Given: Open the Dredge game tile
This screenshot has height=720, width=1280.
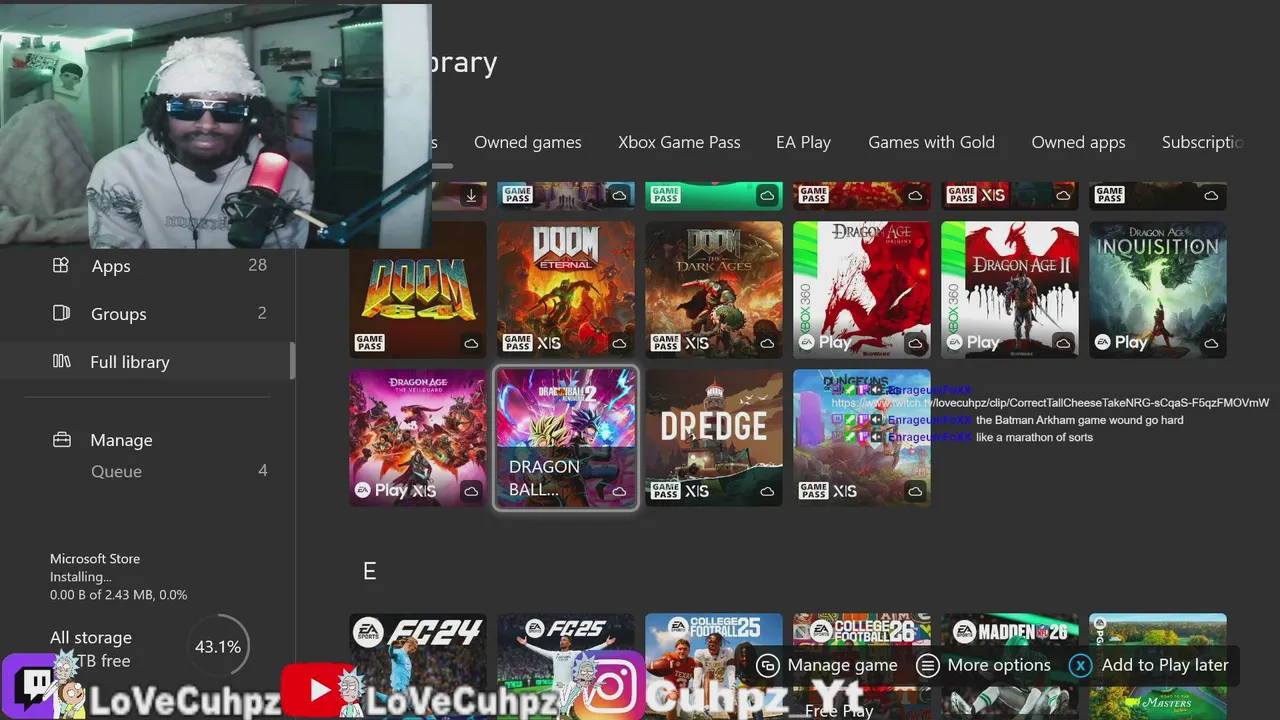Looking at the screenshot, I should pos(714,438).
